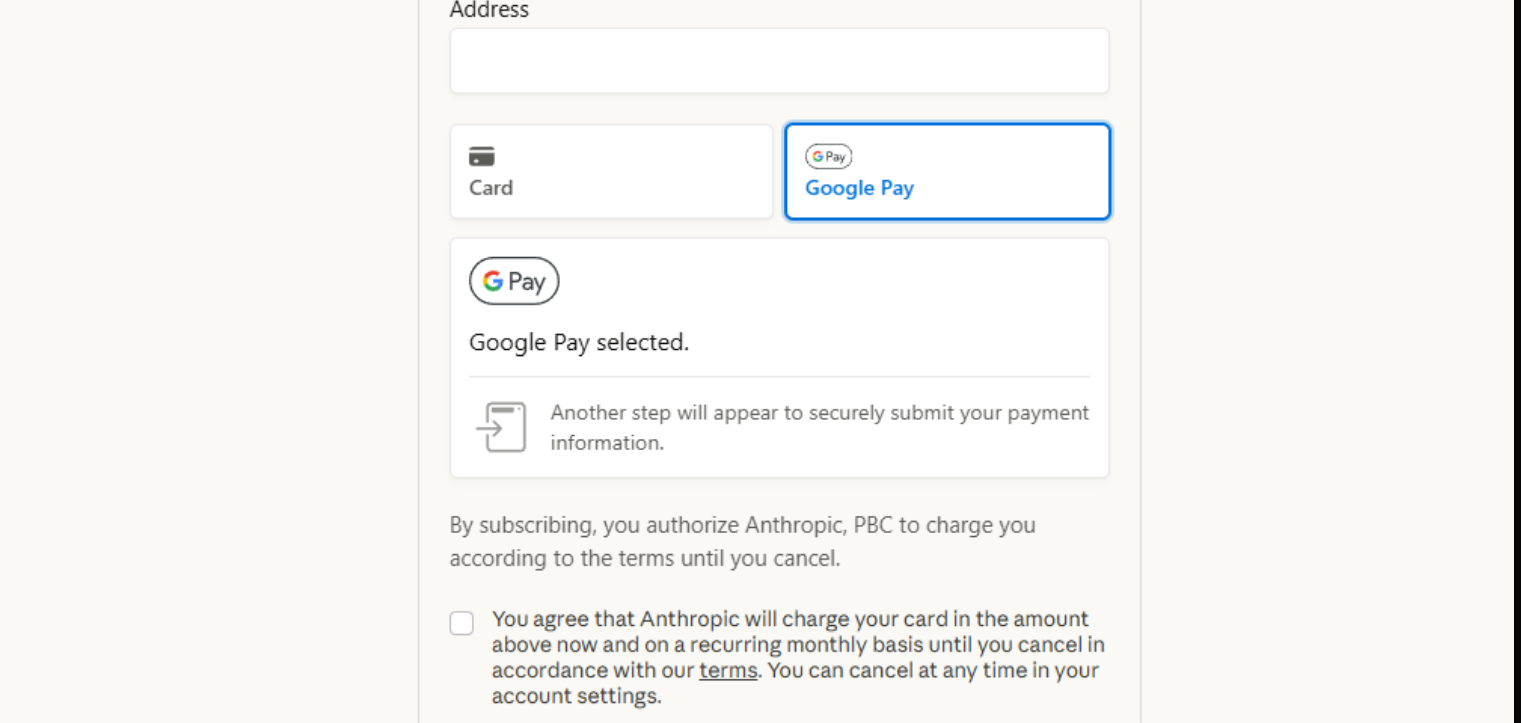The image size is (1521, 723).
Task: Click the small G Pay logo in tab
Action: coord(828,157)
